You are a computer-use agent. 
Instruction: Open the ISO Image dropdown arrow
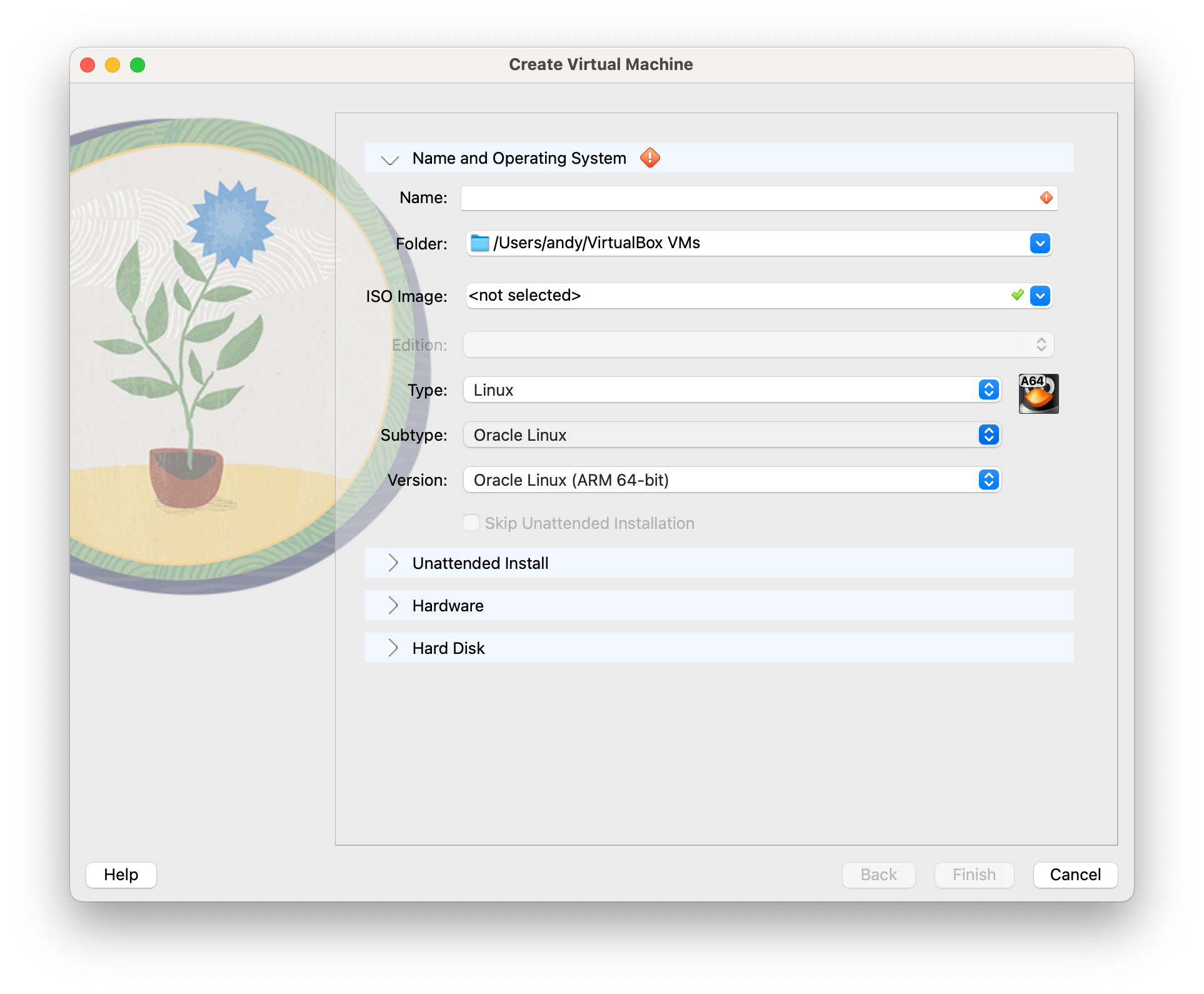(x=1040, y=296)
